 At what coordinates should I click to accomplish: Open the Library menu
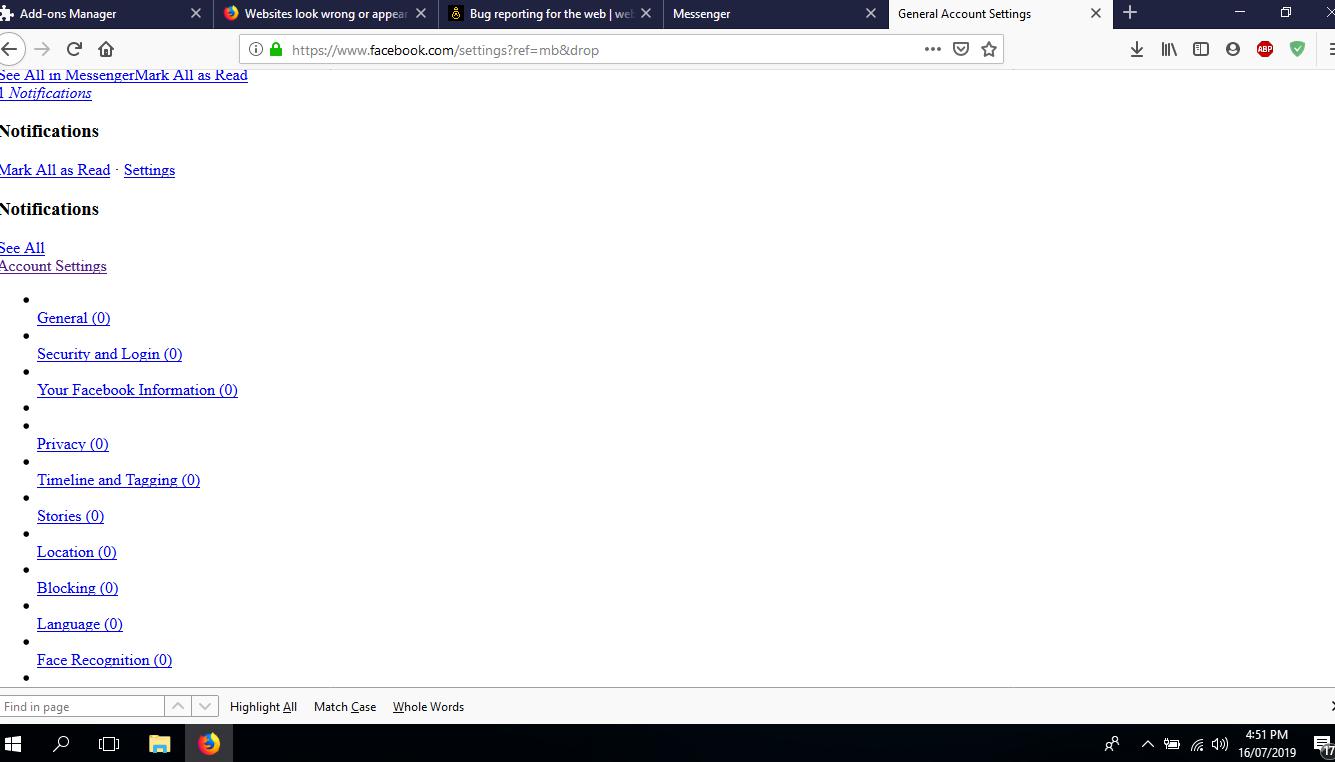[1169, 49]
